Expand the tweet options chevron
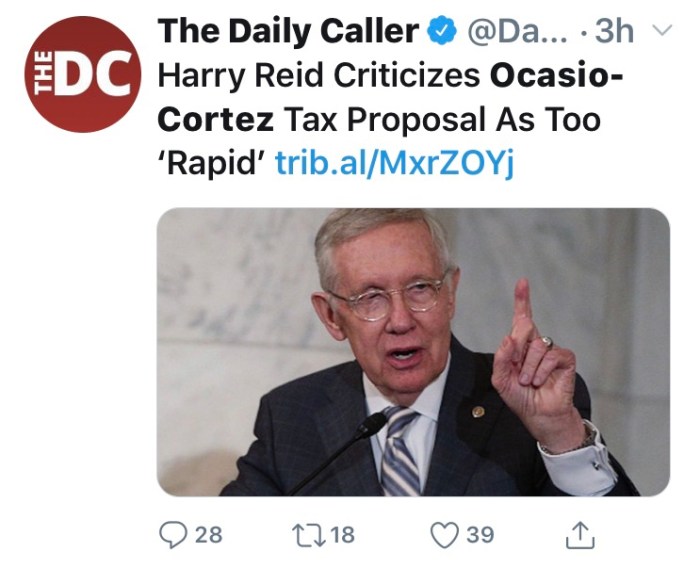700x568 pixels. tap(662, 31)
